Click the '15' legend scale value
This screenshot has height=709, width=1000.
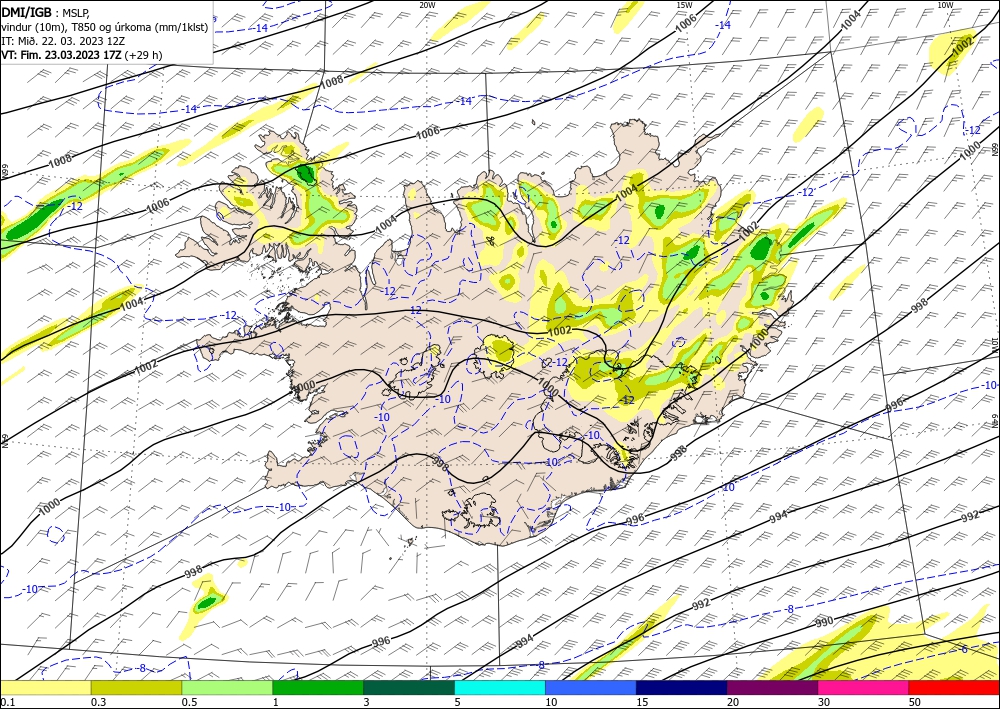(642, 702)
